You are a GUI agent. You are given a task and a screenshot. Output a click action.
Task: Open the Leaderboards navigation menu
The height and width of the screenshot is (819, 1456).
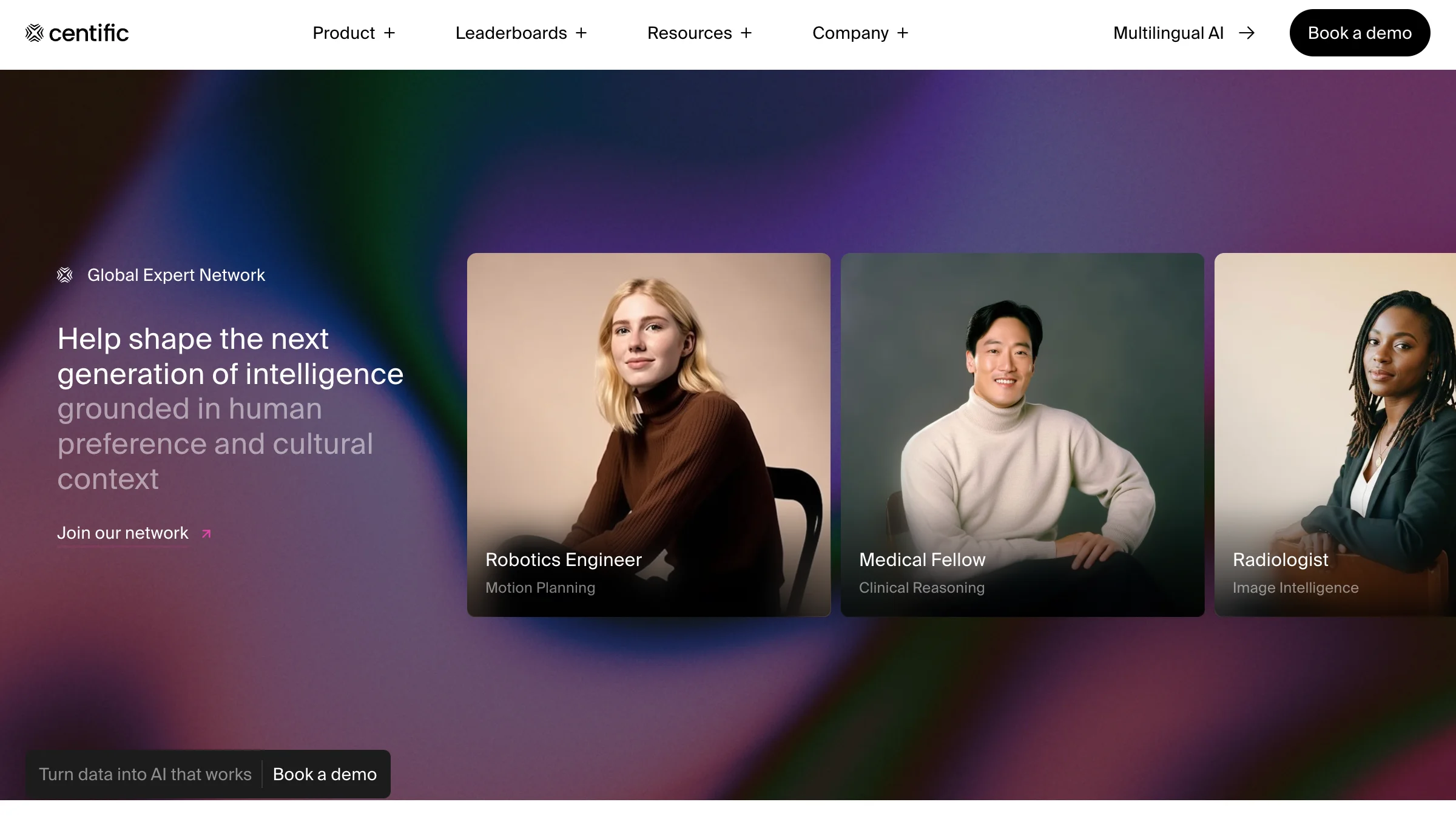pyautogui.click(x=511, y=33)
